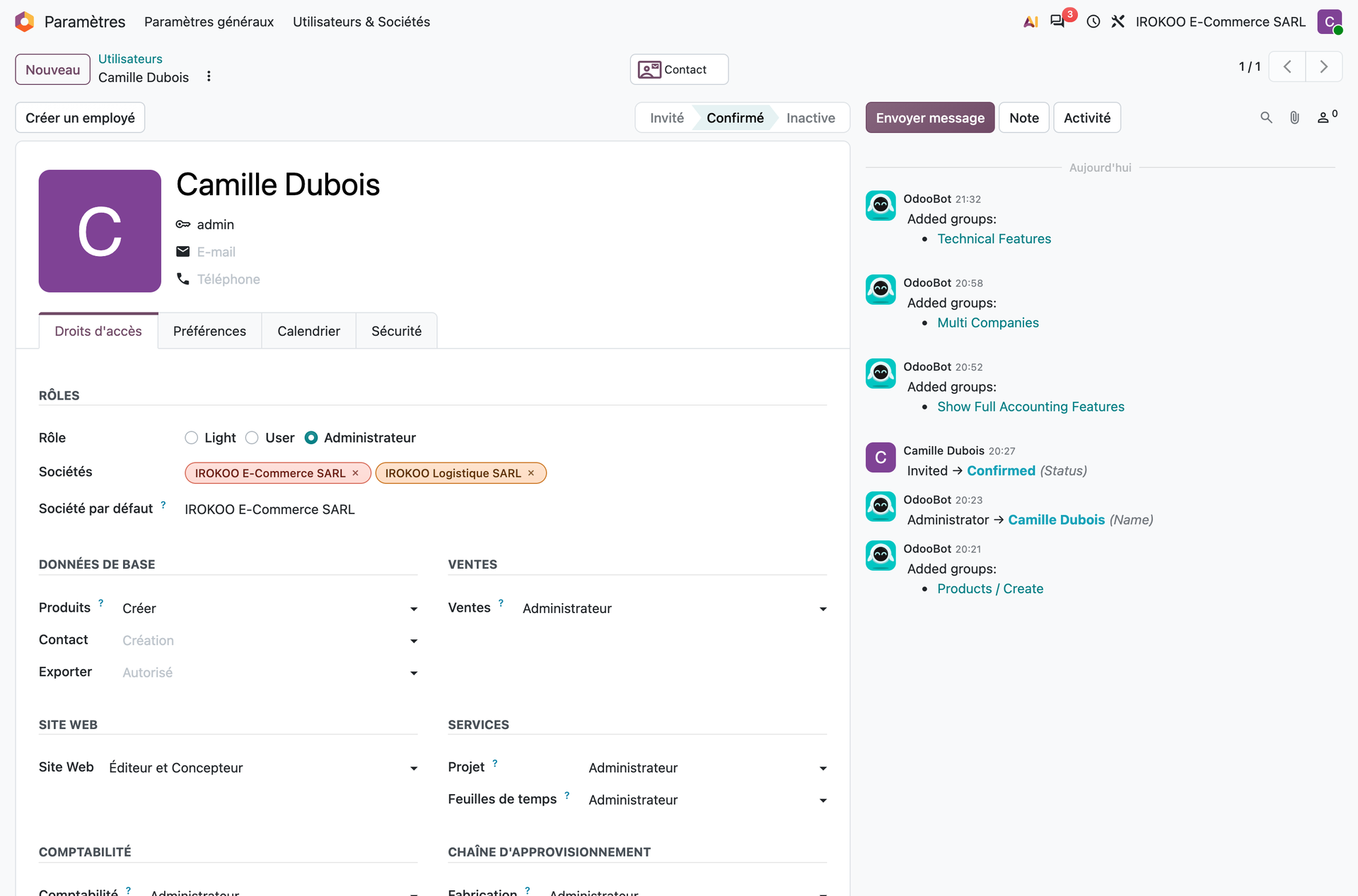The height and width of the screenshot is (896, 1358).
Task: Set status to Confirmé
Action: tap(735, 118)
